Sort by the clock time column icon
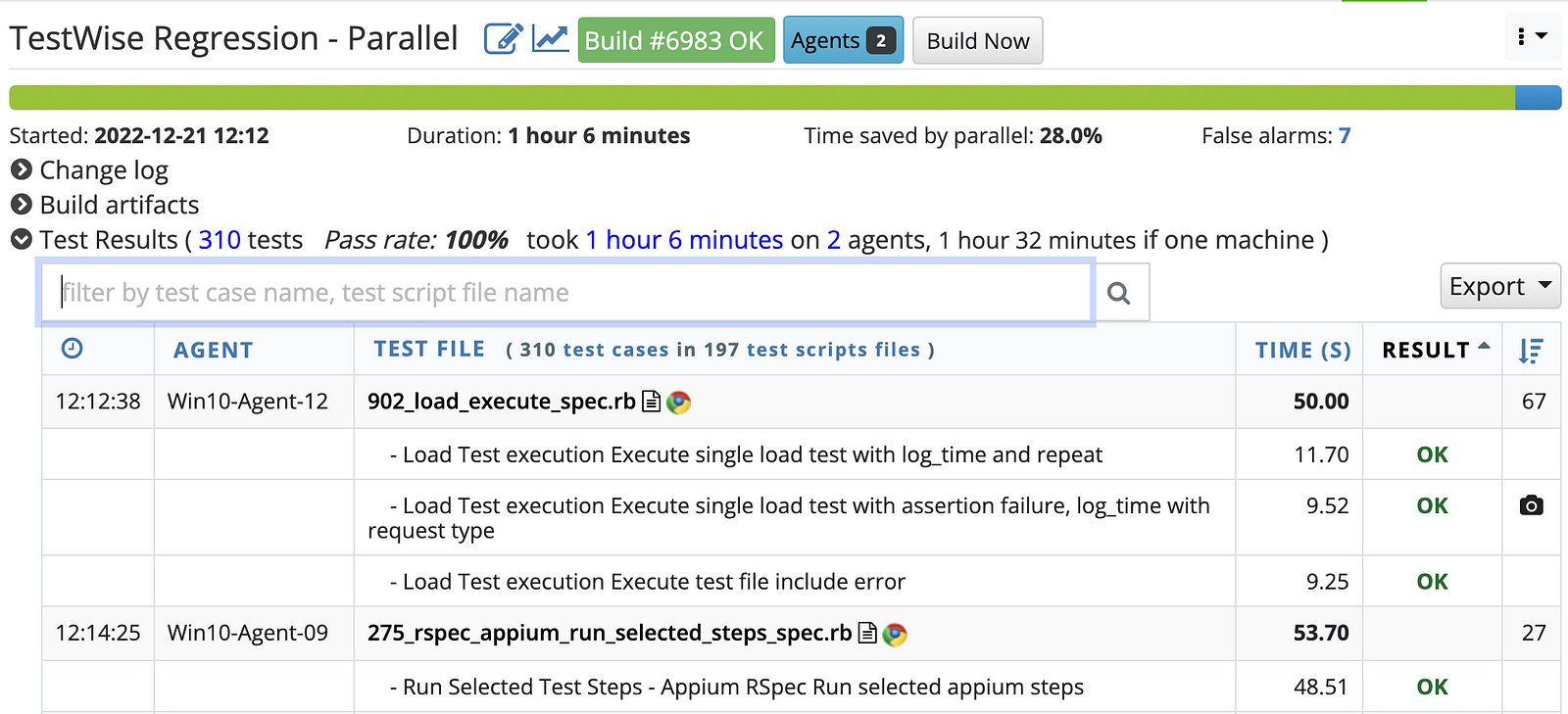1568x714 pixels. [x=73, y=349]
